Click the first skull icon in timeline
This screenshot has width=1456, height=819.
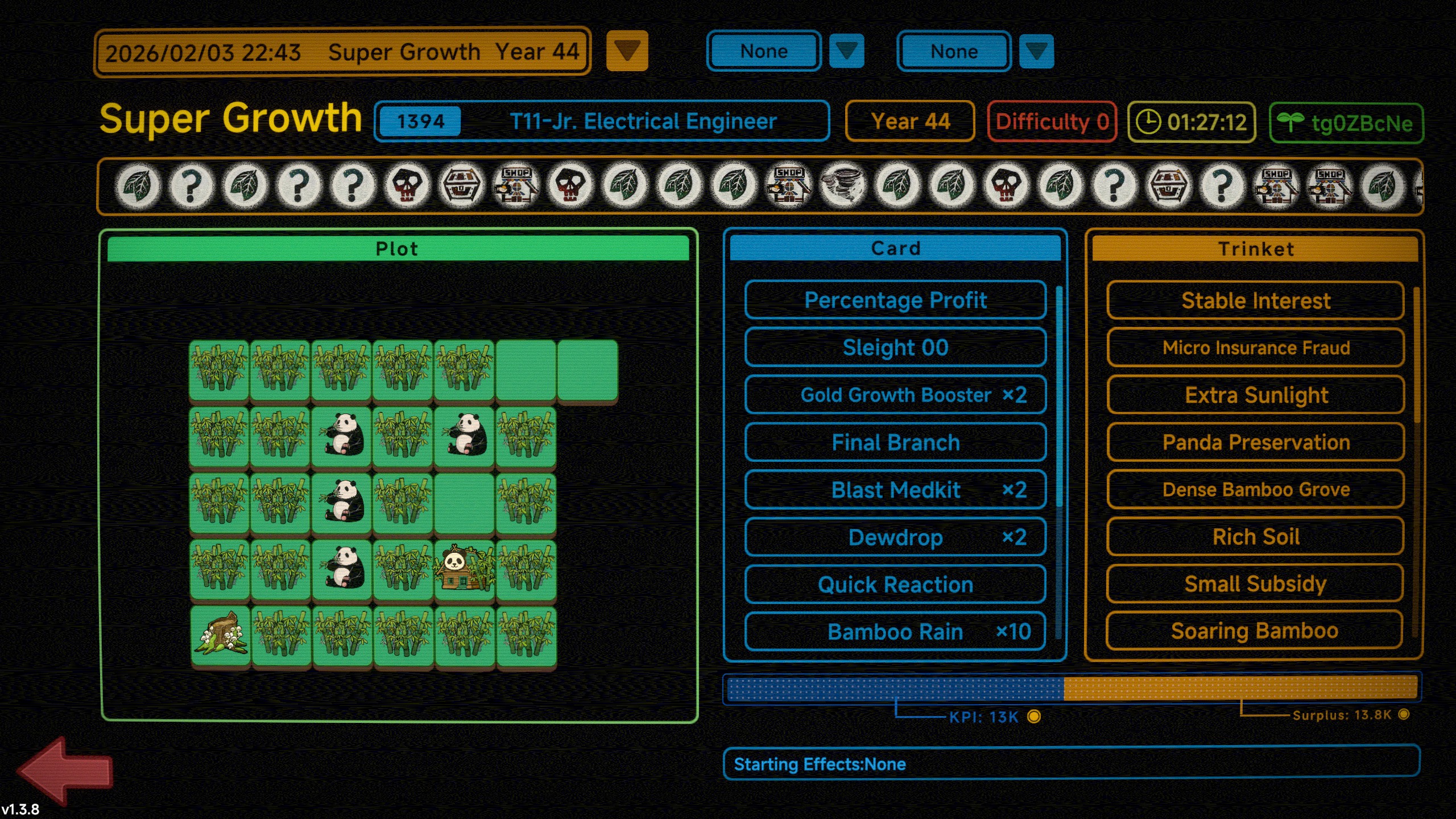(407, 185)
